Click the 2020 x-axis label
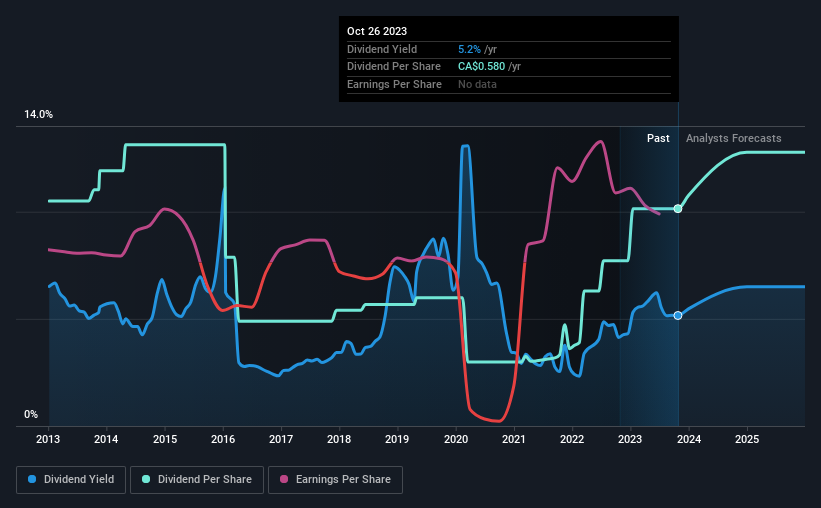Viewport: 821px width, 508px height. click(x=456, y=439)
